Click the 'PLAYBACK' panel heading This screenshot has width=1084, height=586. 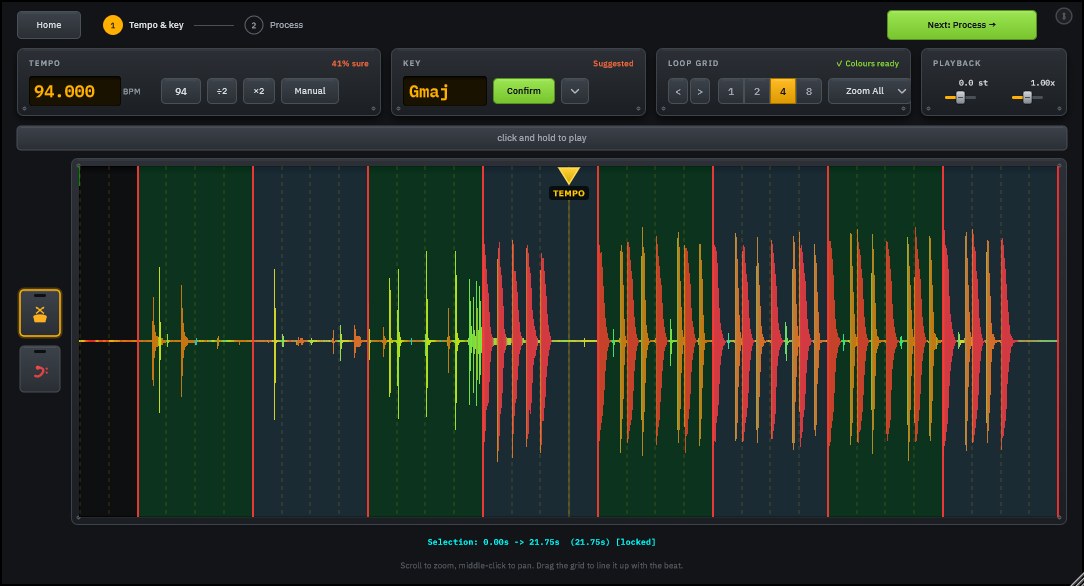[x=957, y=64]
